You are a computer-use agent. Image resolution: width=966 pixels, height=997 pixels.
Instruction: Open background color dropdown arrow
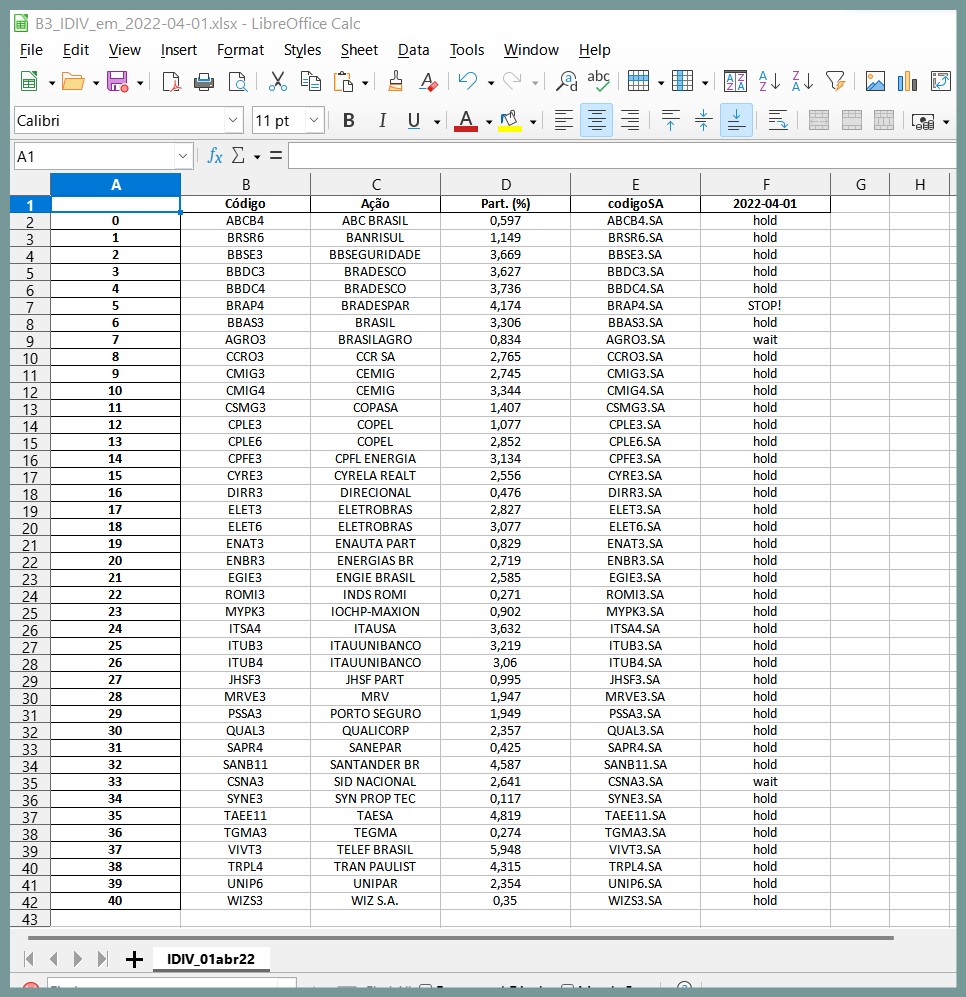533,121
